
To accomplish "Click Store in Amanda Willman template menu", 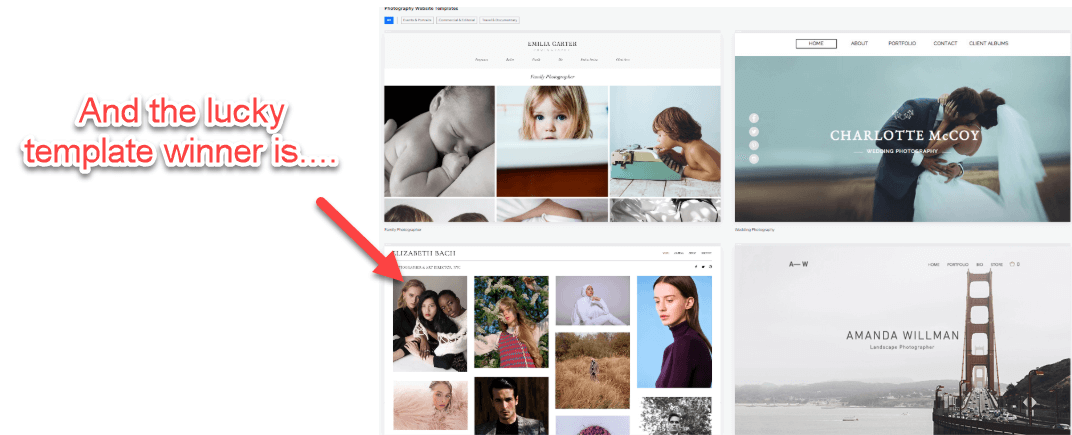I will coord(997,264).
